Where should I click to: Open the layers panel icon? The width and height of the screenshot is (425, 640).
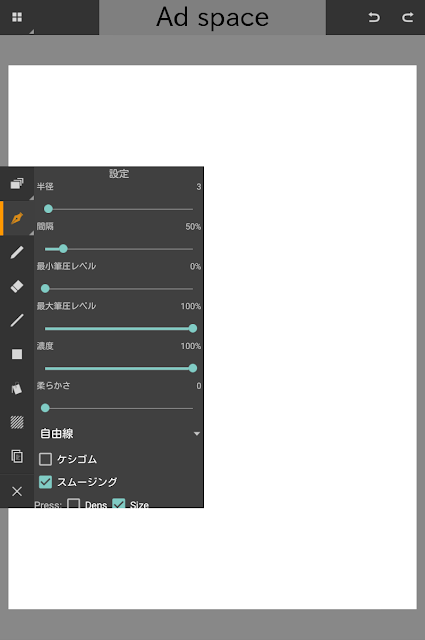pos(17,184)
